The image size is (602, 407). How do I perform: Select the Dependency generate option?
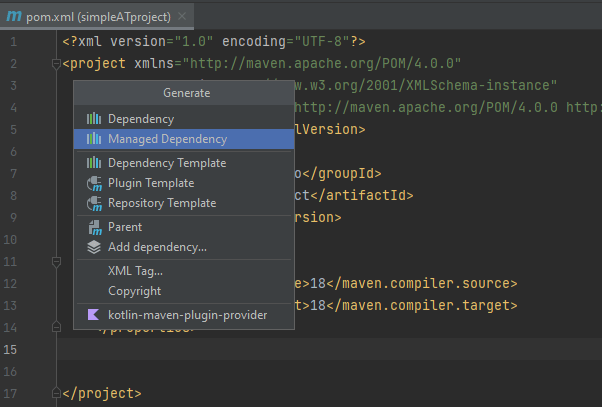(184, 119)
